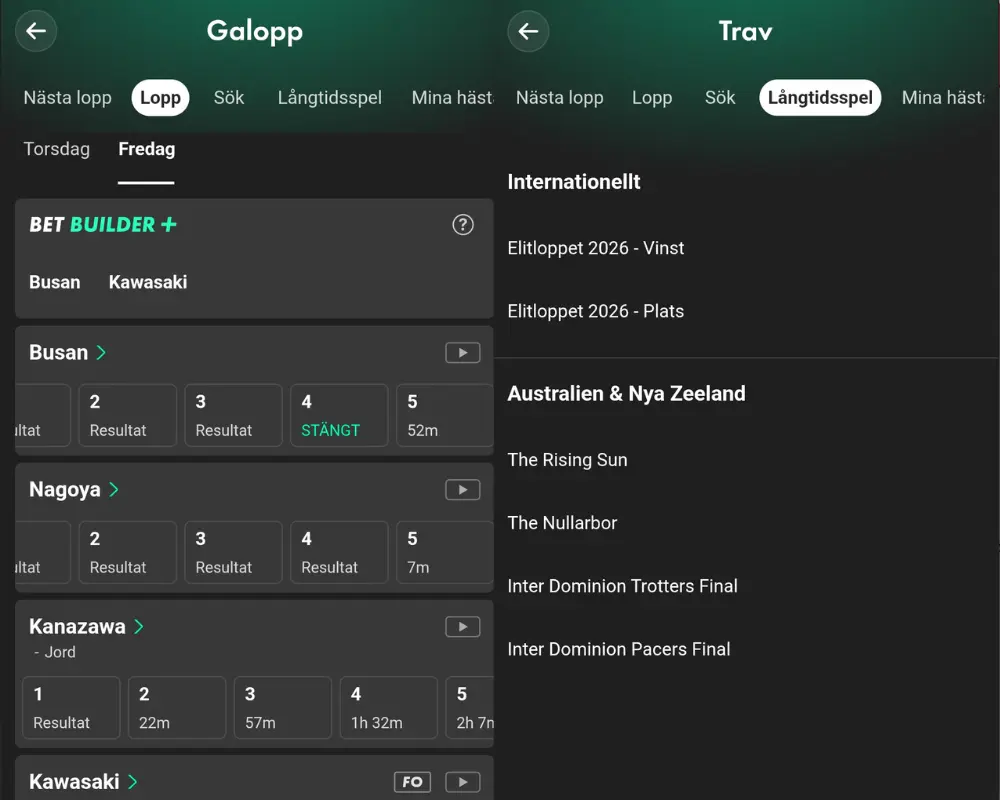Click the back arrow on the Trav page
The width and height of the screenshot is (1000, 800).
(528, 31)
